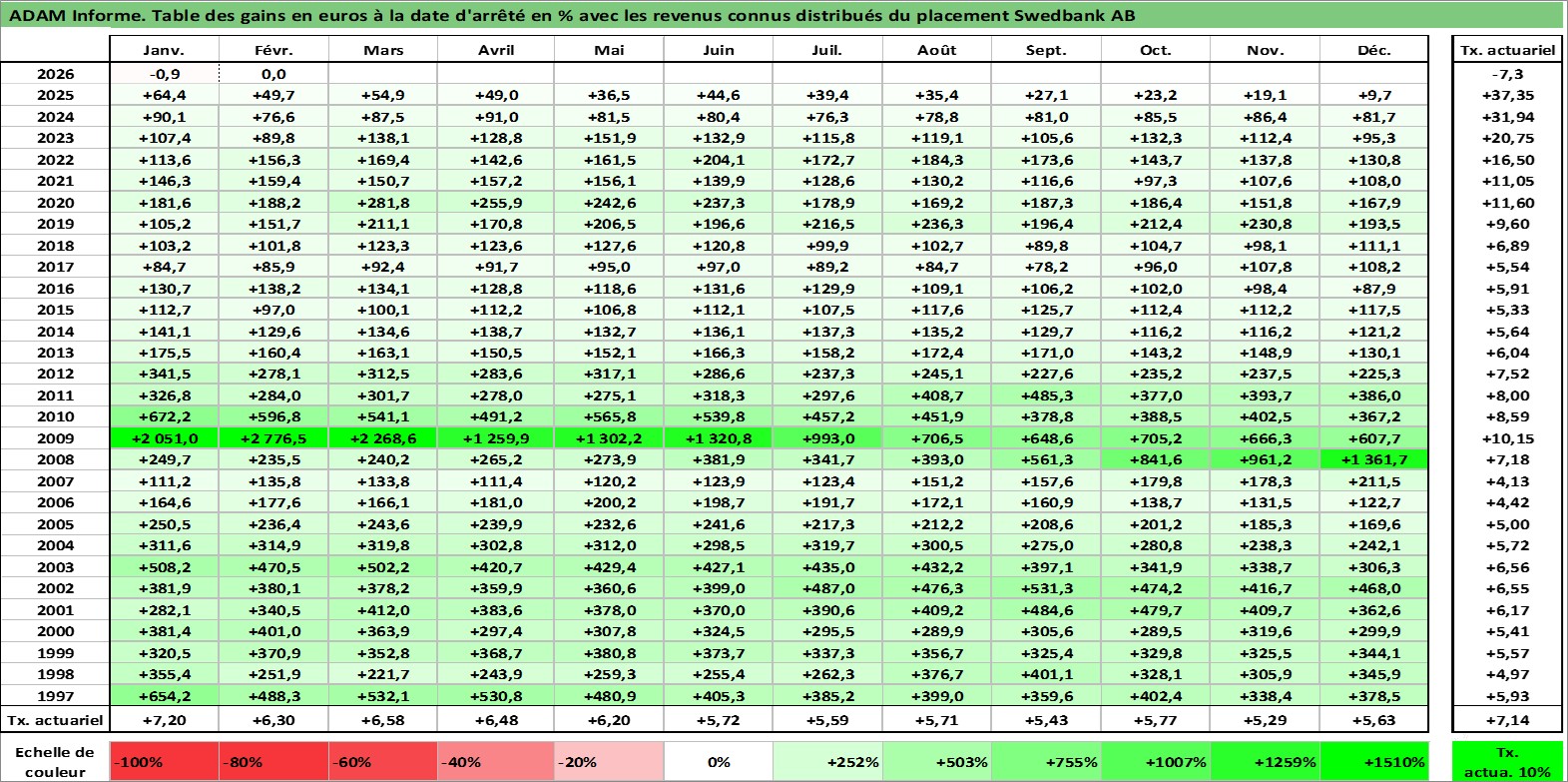Click the cell showing +341,5
The width and height of the screenshot is (1568, 782).
point(164,374)
